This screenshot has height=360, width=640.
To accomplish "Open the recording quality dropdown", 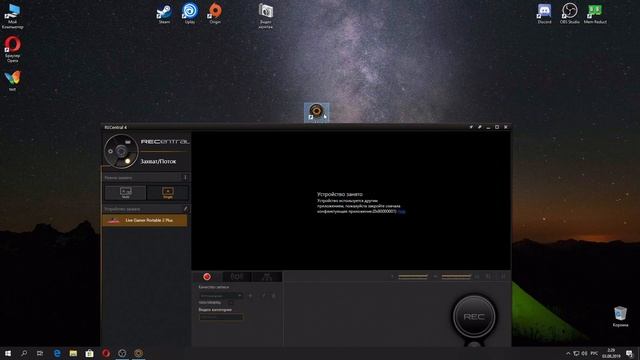I will 221,296.
